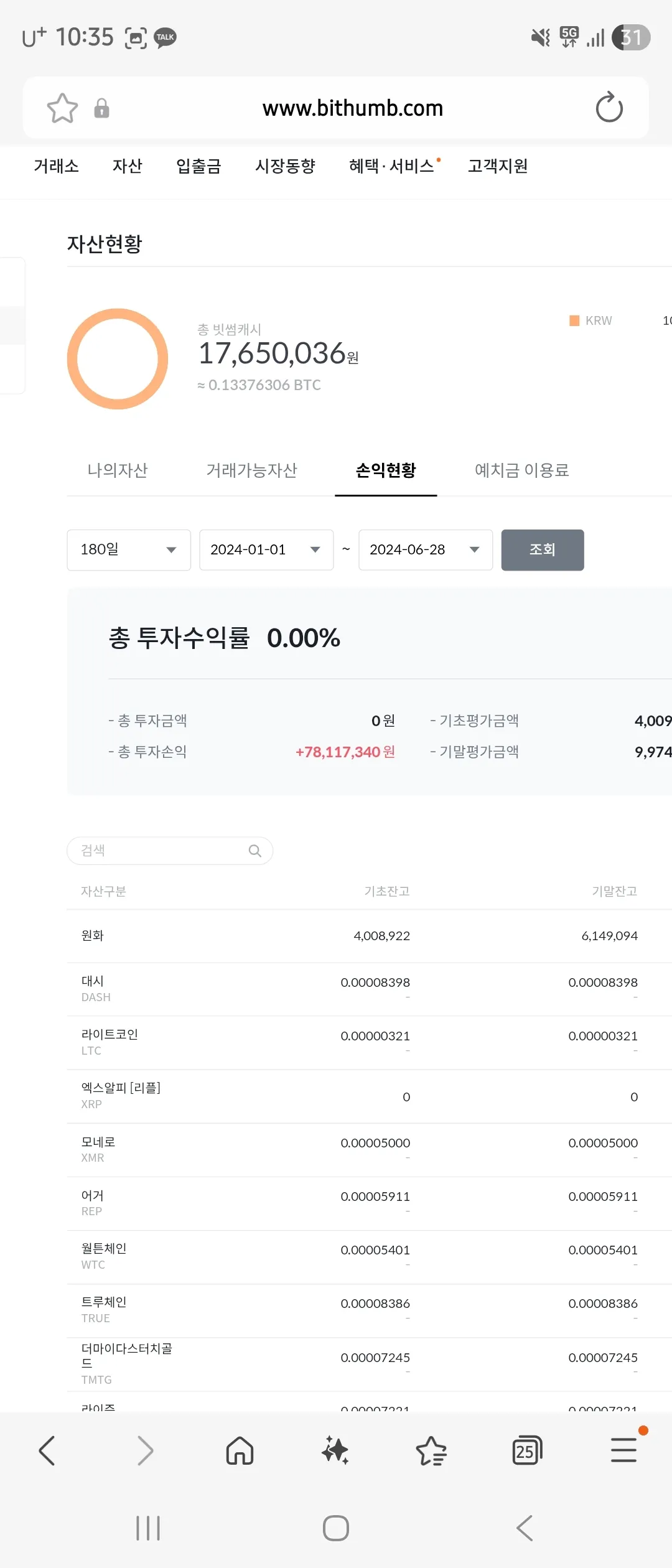Open the 고객지원 menu
This screenshot has height=1568, width=672.
click(x=498, y=166)
